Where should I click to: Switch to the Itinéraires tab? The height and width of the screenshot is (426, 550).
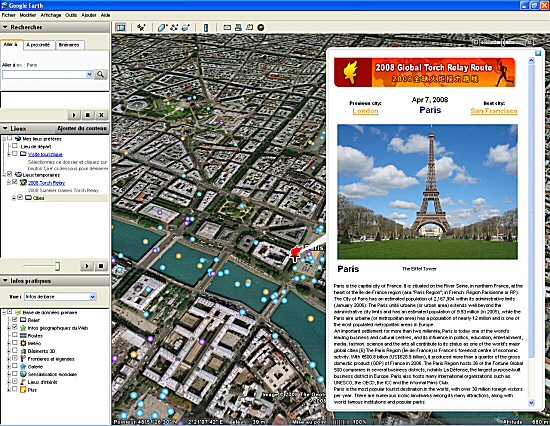coord(69,45)
